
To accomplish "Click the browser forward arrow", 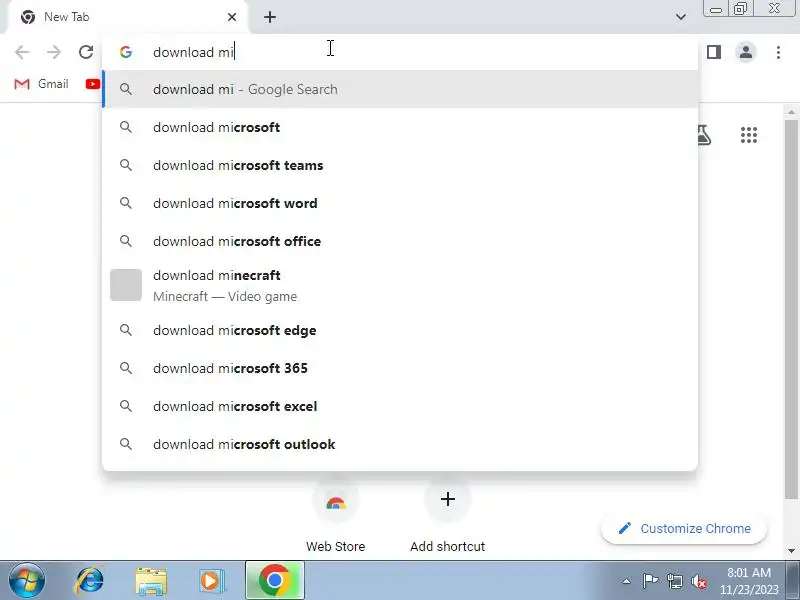I will (54, 52).
